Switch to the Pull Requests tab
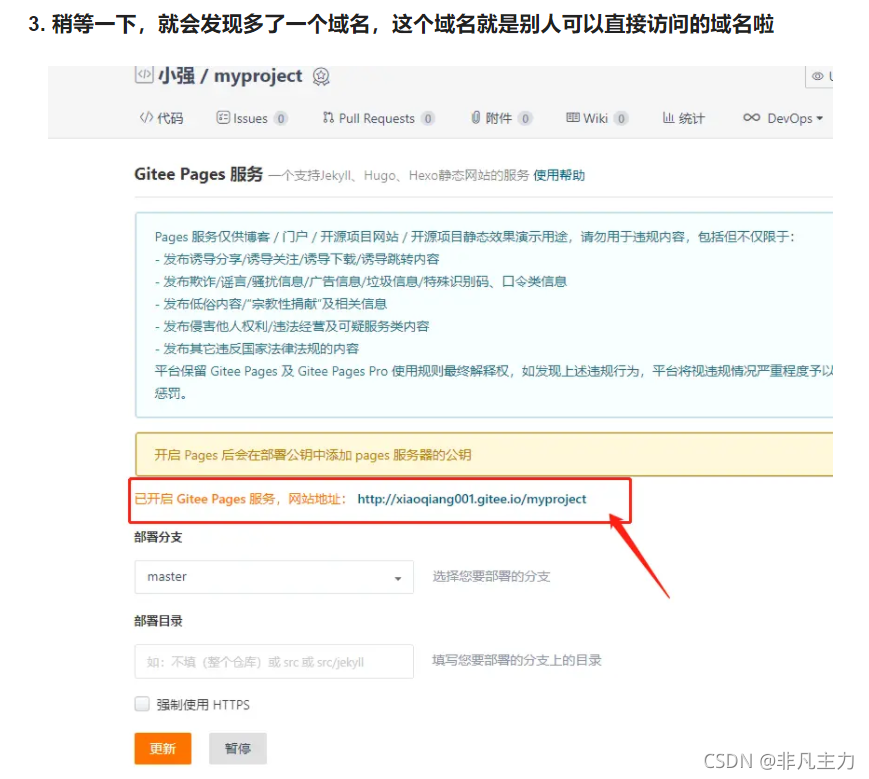Image resolution: width=869 pixels, height=779 pixels. point(378,118)
